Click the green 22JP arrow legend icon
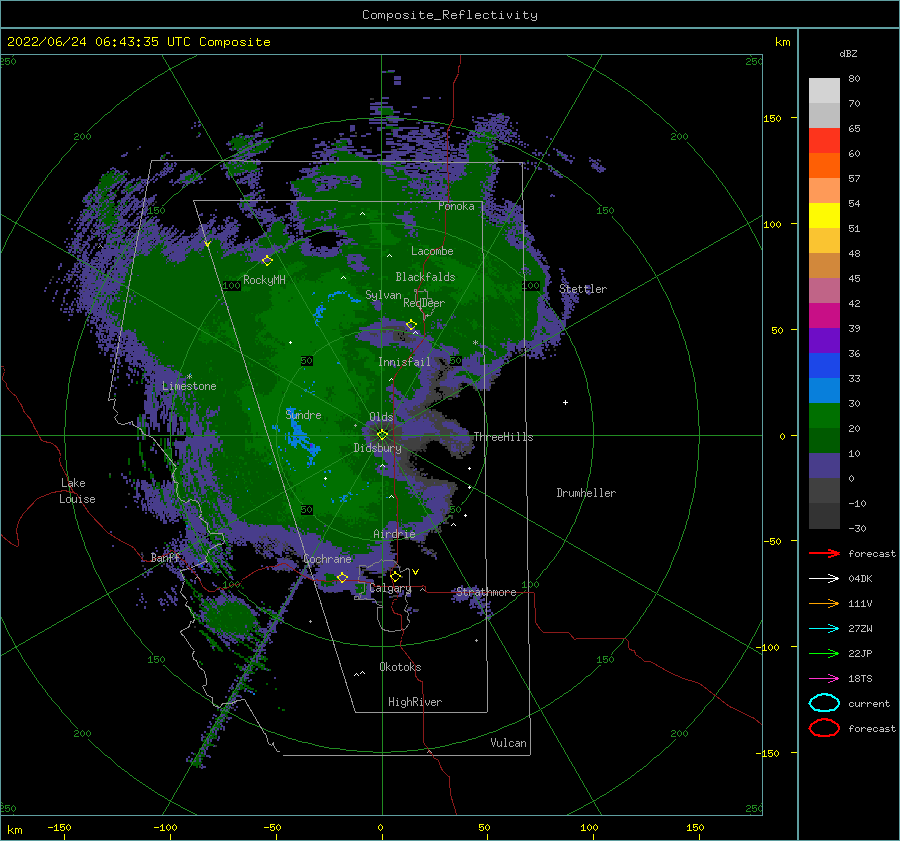The width and height of the screenshot is (900, 841). click(x=824, y=653)
